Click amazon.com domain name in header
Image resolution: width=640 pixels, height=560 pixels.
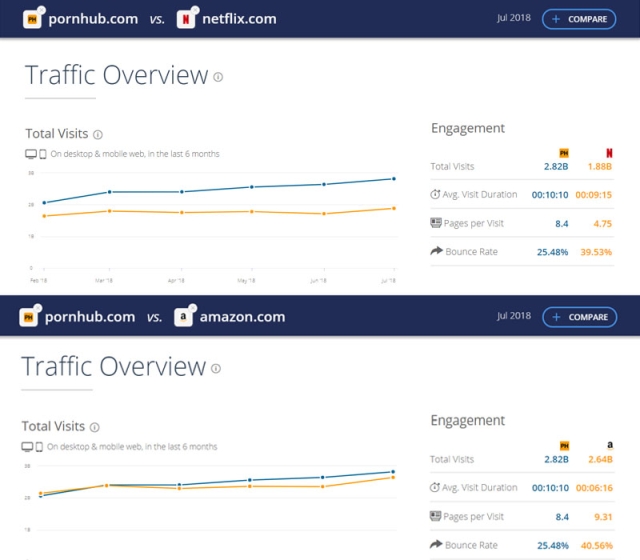pos(242,317)
